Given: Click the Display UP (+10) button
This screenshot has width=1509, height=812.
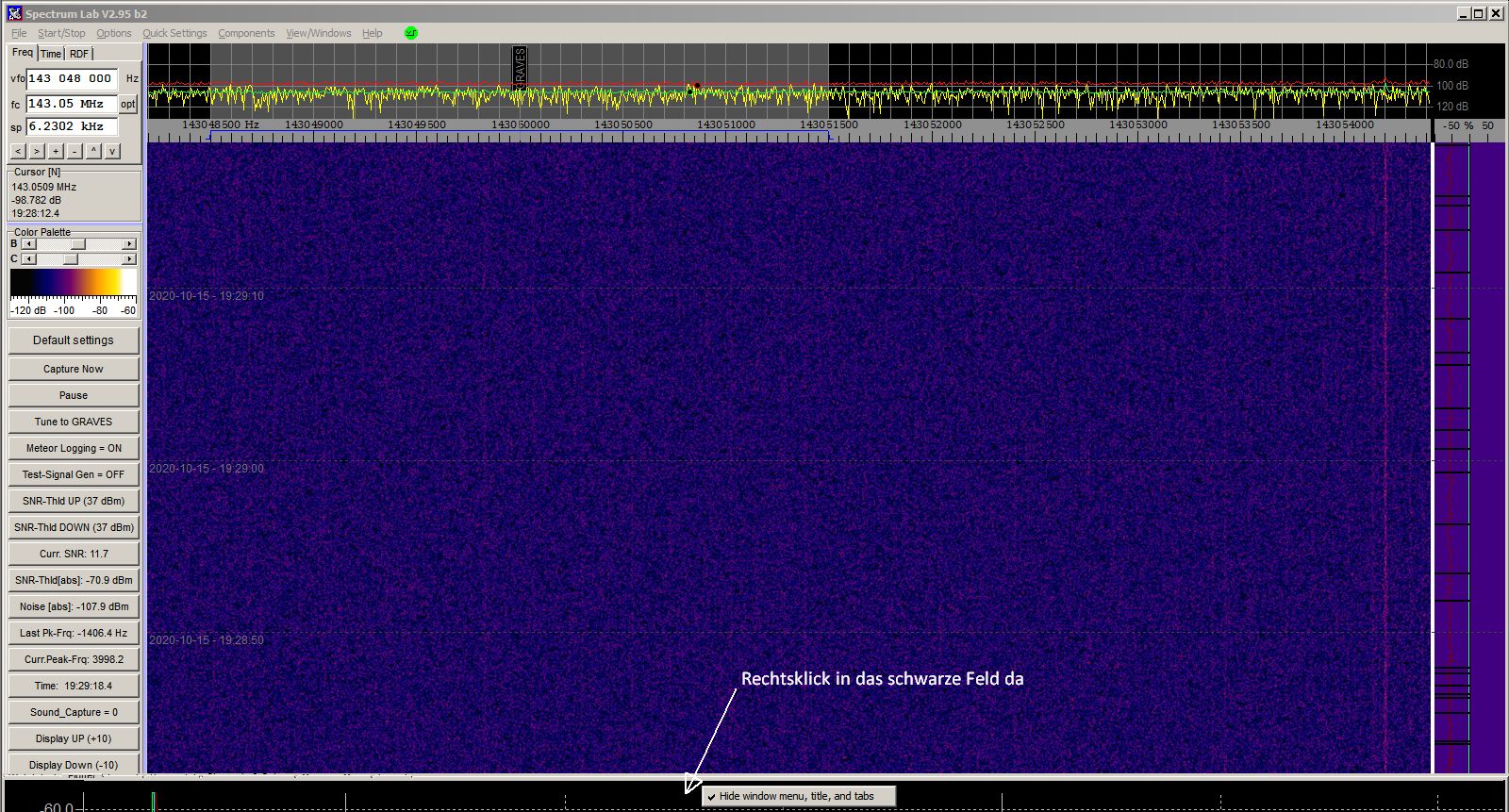Looking at the screenshot, I should [x=74, y=738].
